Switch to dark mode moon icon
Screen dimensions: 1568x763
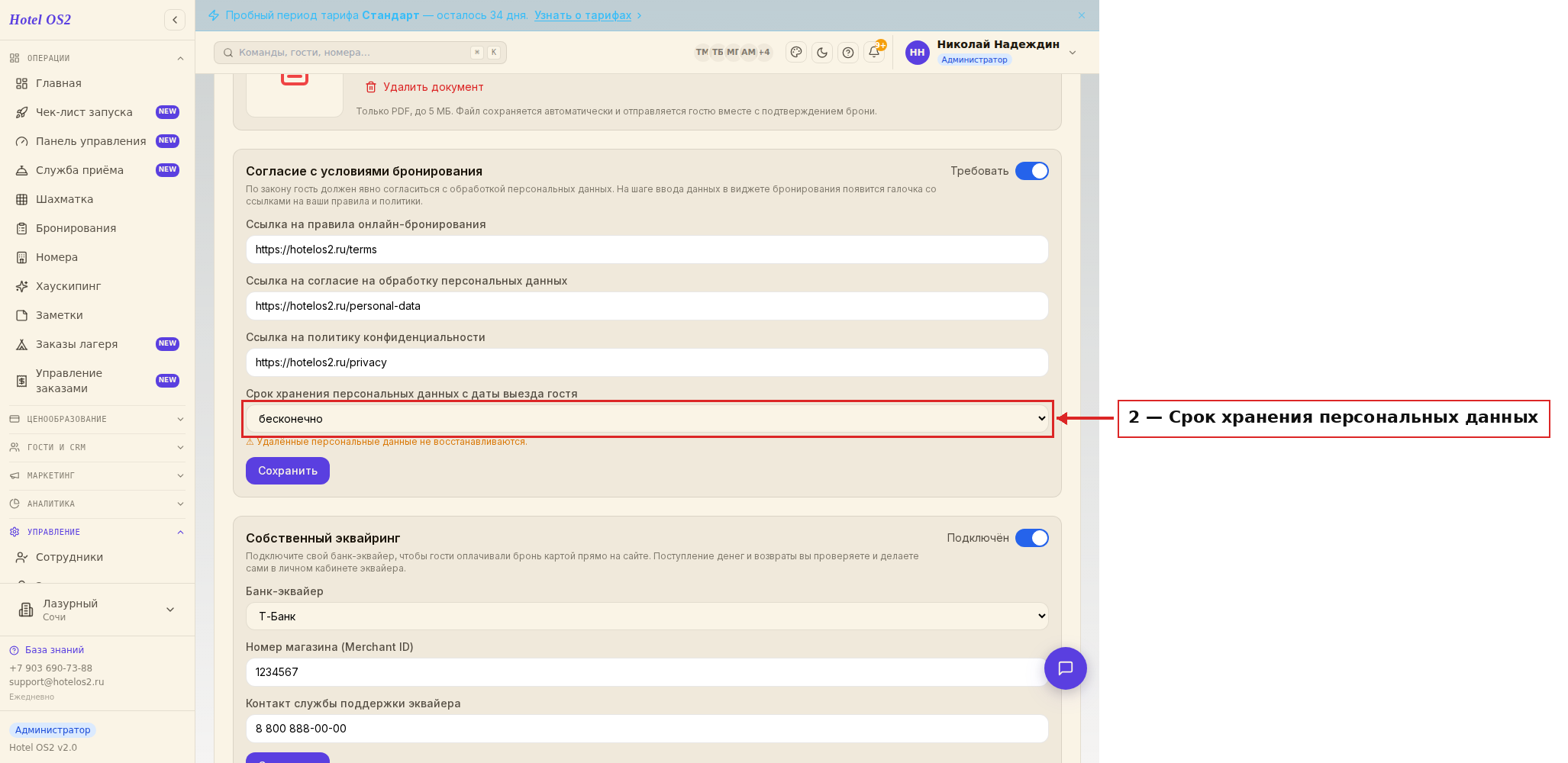(x=822, y=53)
